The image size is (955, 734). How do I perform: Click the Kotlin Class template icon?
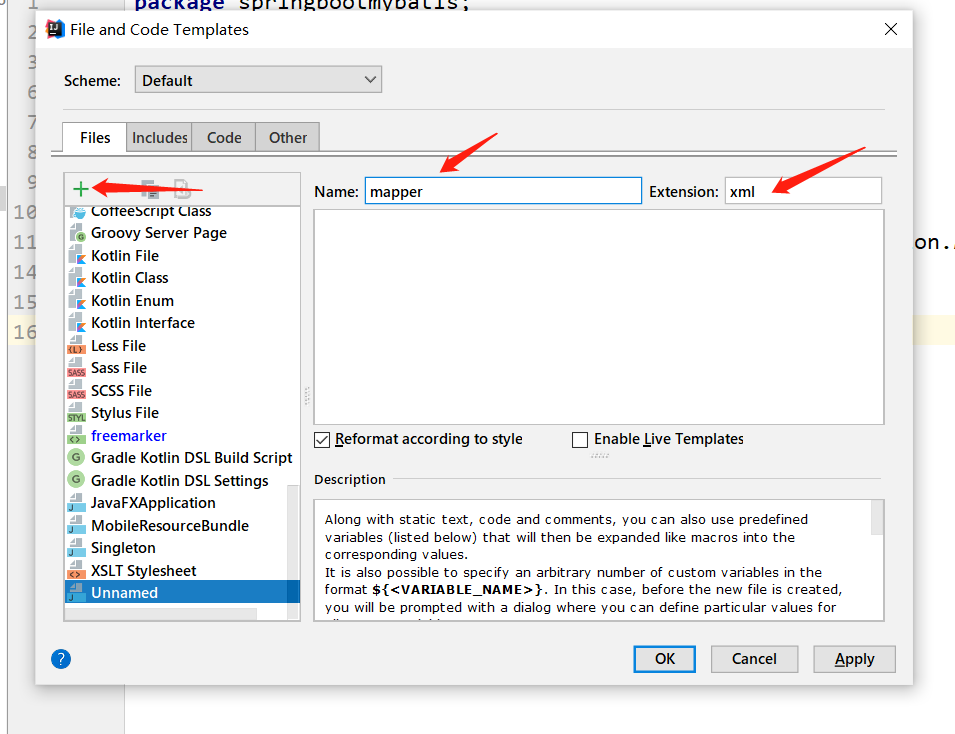[x=77, y=278]
